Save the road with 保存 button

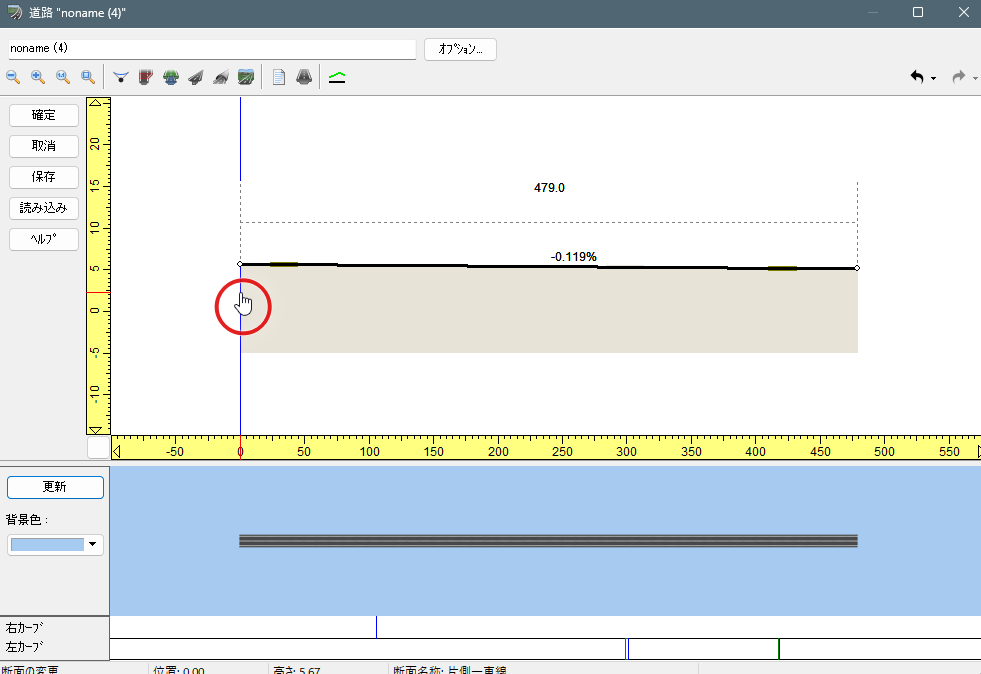(44, 177)
